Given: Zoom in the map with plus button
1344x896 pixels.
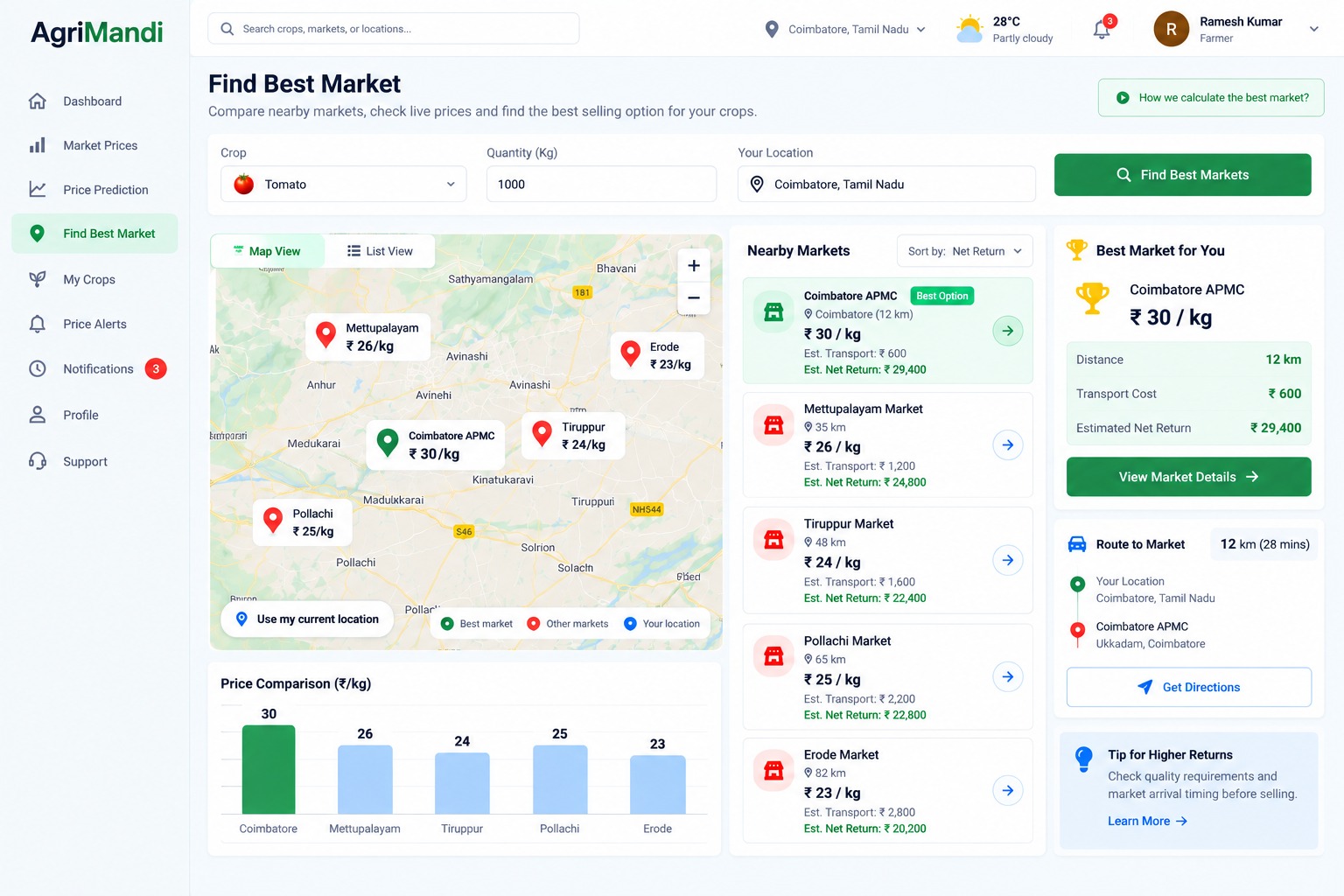Looking at the screenshot, I should click(694, 265).
